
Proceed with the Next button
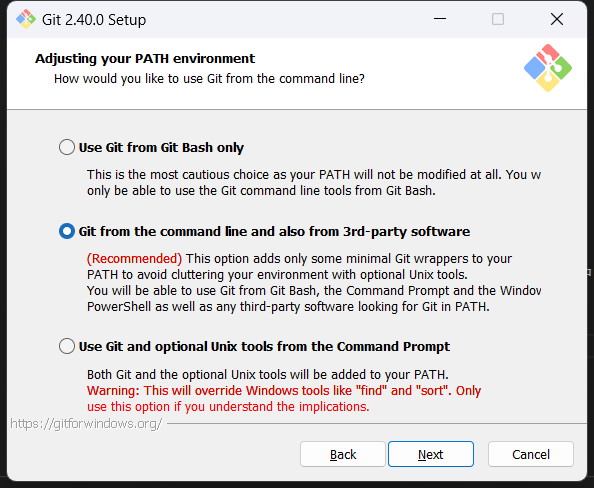point(431,454)
